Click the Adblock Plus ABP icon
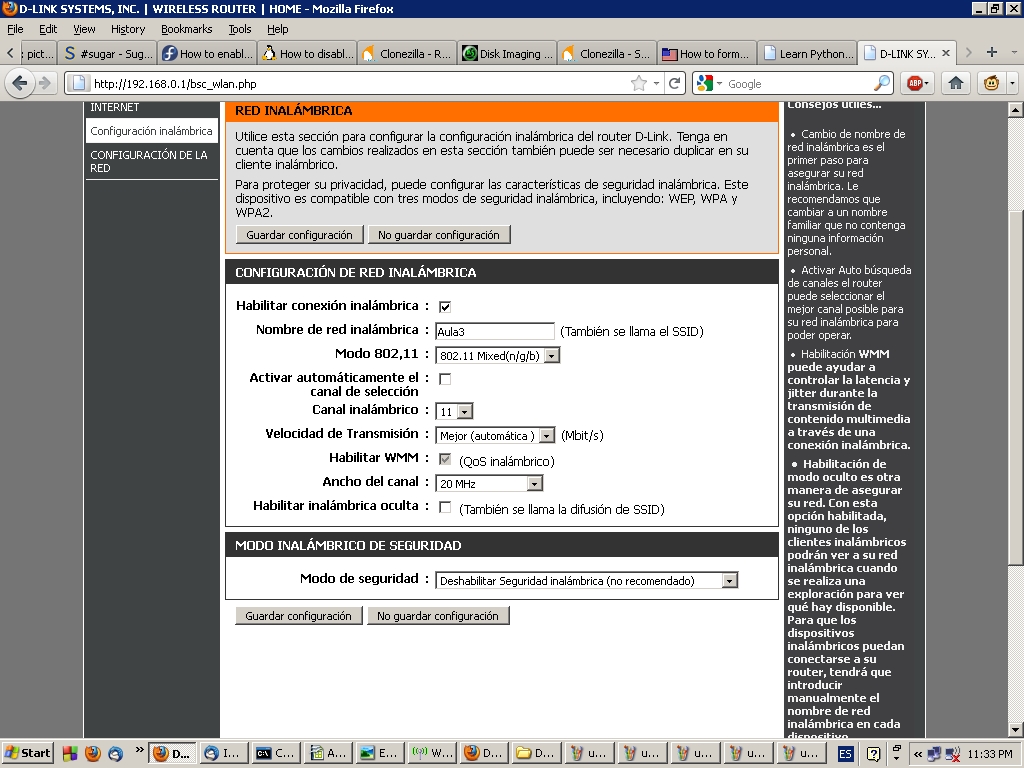 click(x=918, y=84)
